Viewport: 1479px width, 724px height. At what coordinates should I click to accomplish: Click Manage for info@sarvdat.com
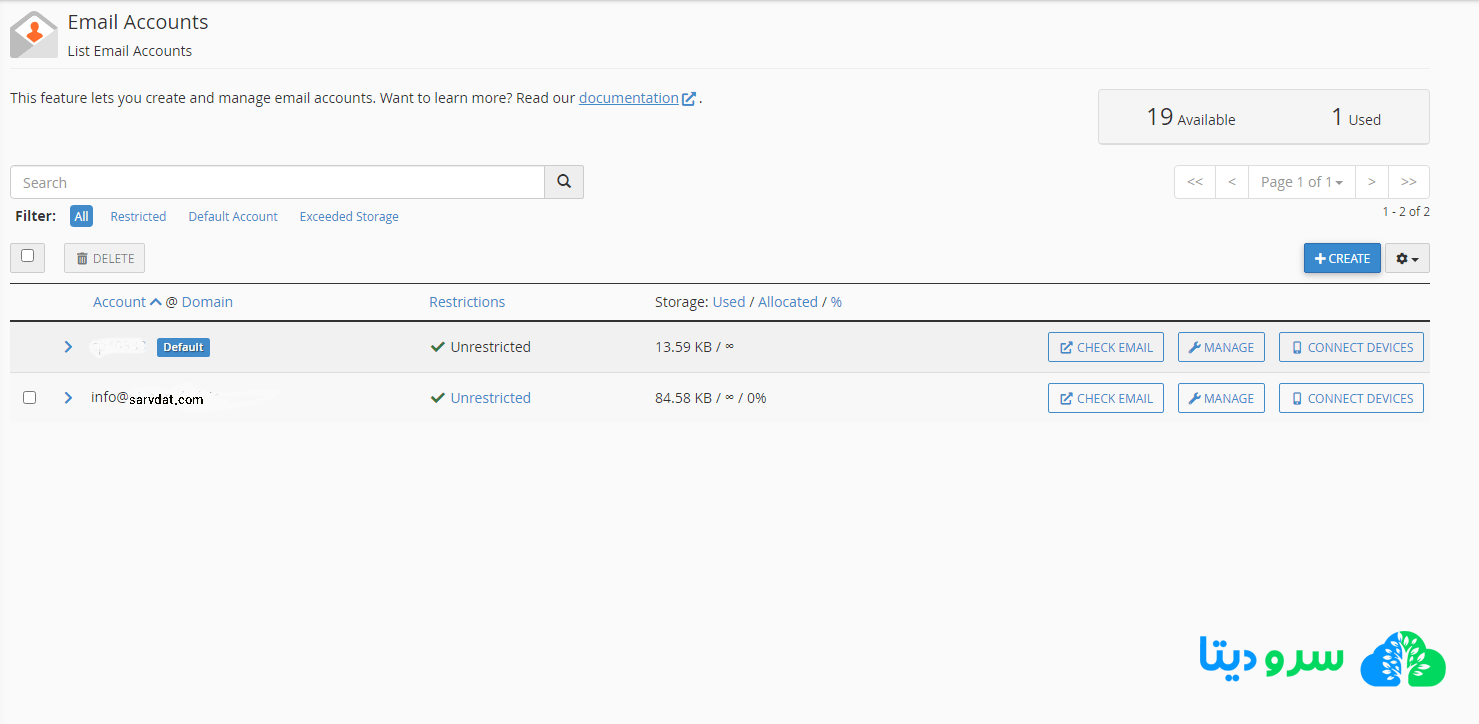(1221, 398)
